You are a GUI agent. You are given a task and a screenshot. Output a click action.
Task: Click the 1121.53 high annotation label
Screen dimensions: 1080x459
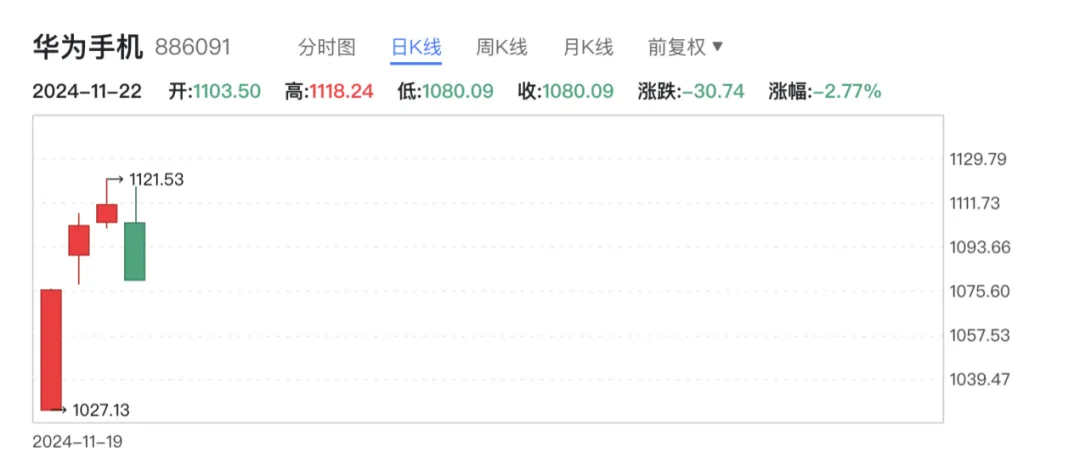click(x=156, y=180)
